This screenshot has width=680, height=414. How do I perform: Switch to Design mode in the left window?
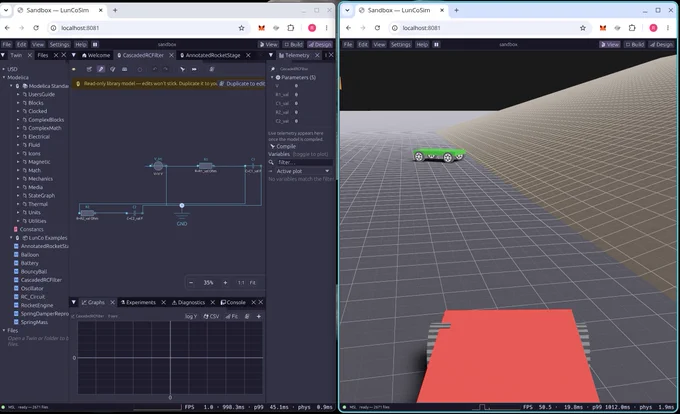pos(320,44)
